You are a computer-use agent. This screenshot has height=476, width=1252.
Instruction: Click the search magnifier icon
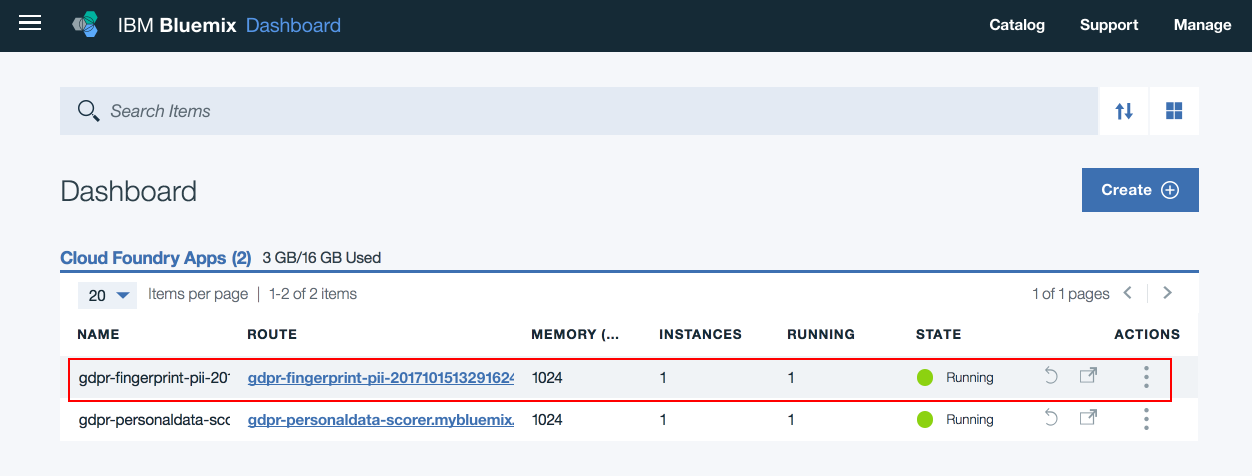point(88,110)
